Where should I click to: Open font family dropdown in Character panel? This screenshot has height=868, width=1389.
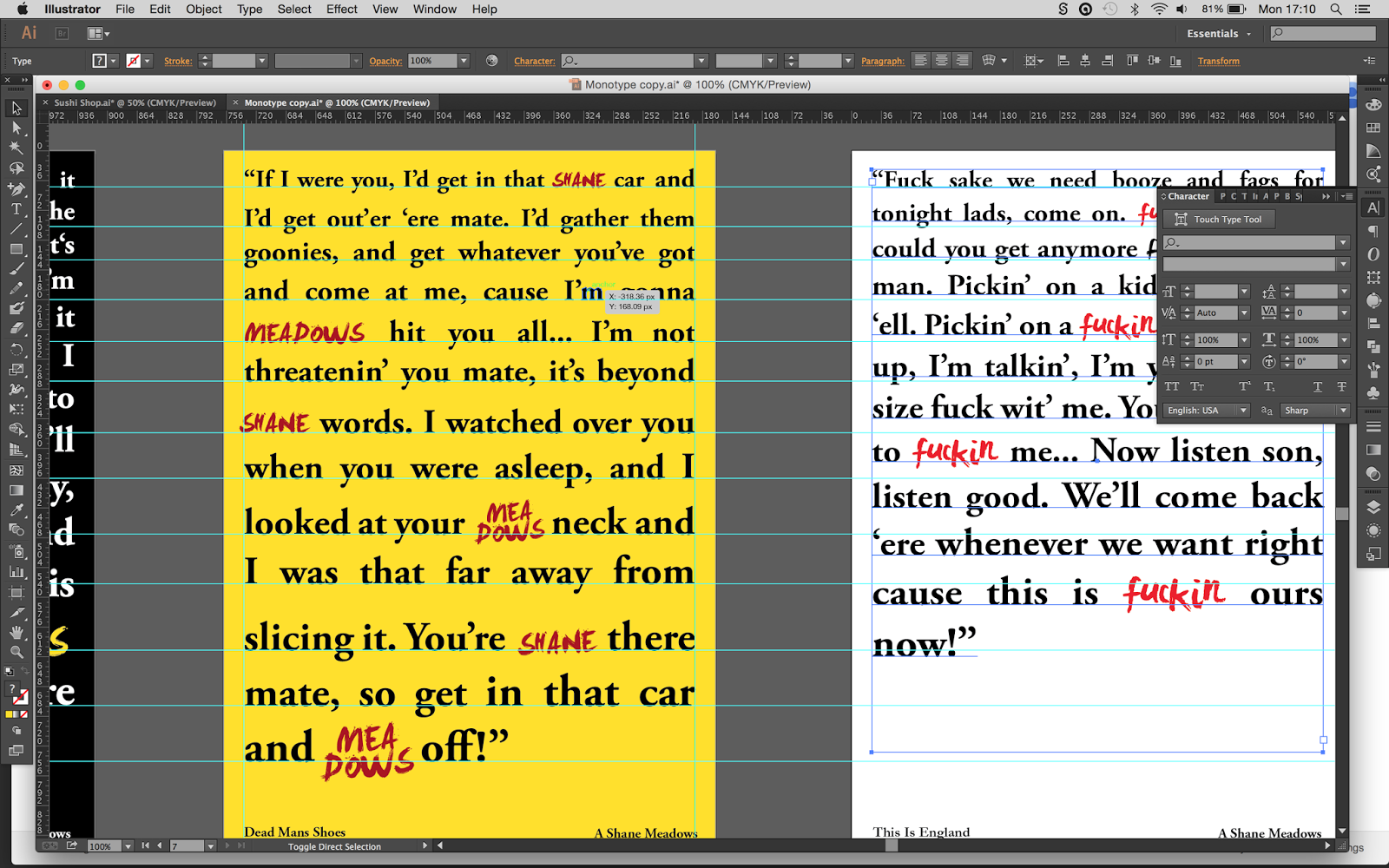(1343, 243)
